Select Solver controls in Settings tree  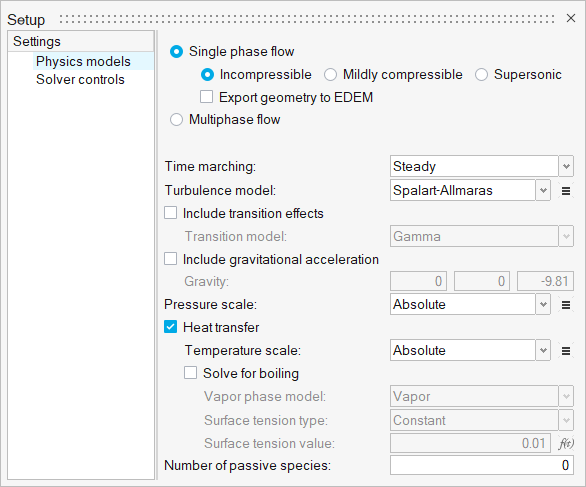coord(80,79)
